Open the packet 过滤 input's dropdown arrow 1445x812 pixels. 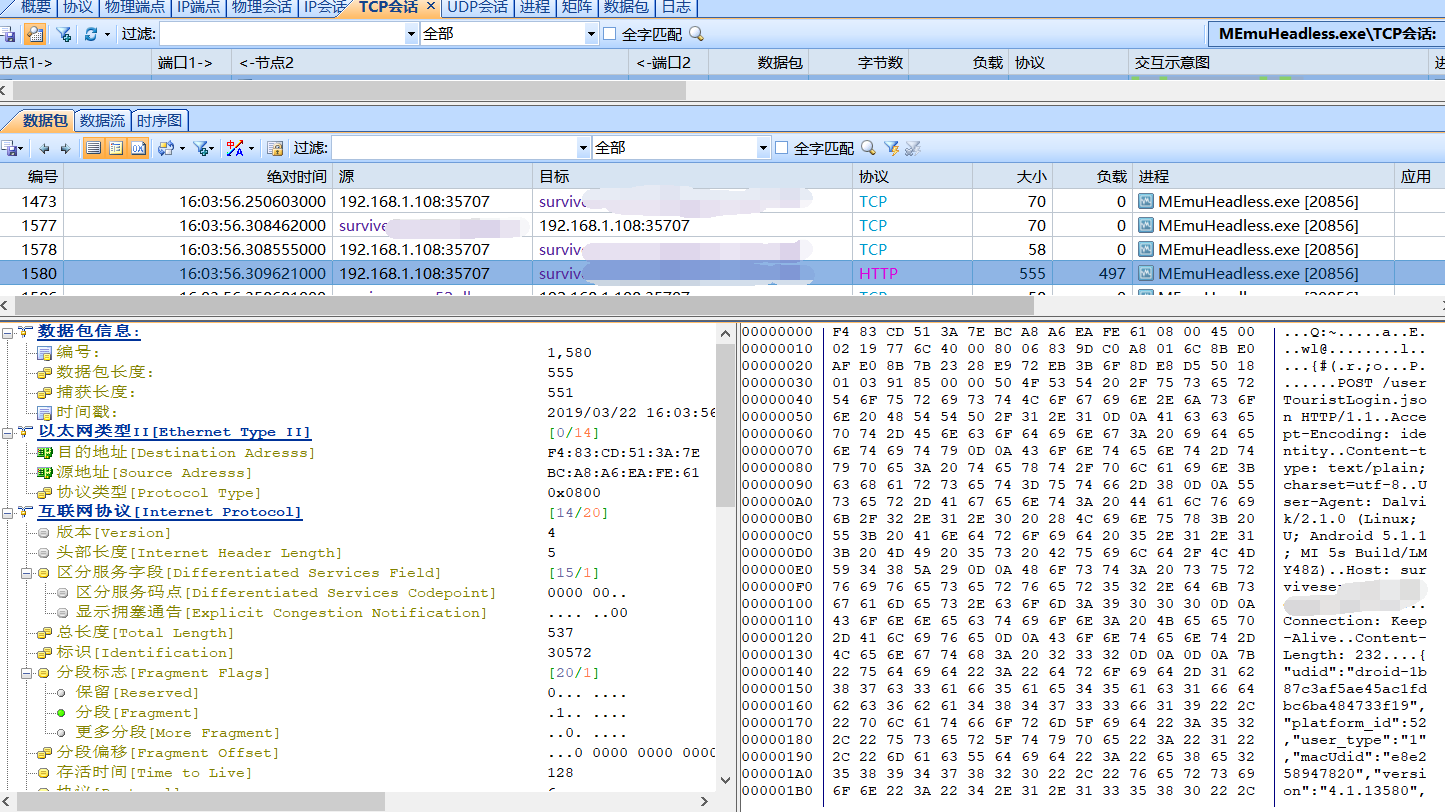583,148
